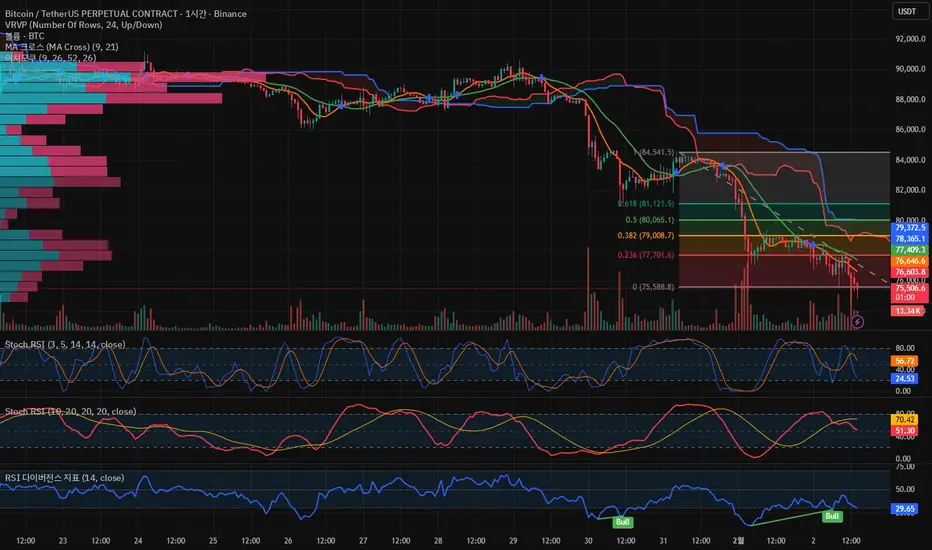Click the 13.34K volume tag
The image size is (932, 550).
click(907, 311)
